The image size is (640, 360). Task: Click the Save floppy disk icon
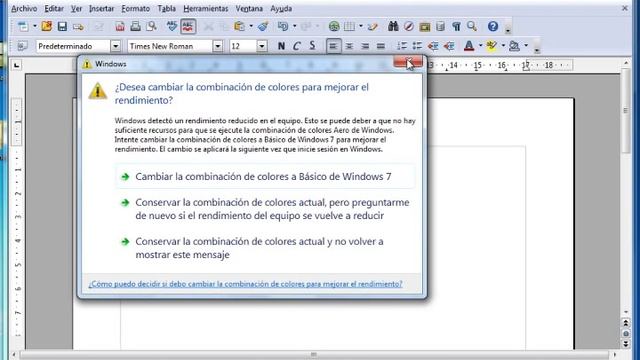coord(62,27)
